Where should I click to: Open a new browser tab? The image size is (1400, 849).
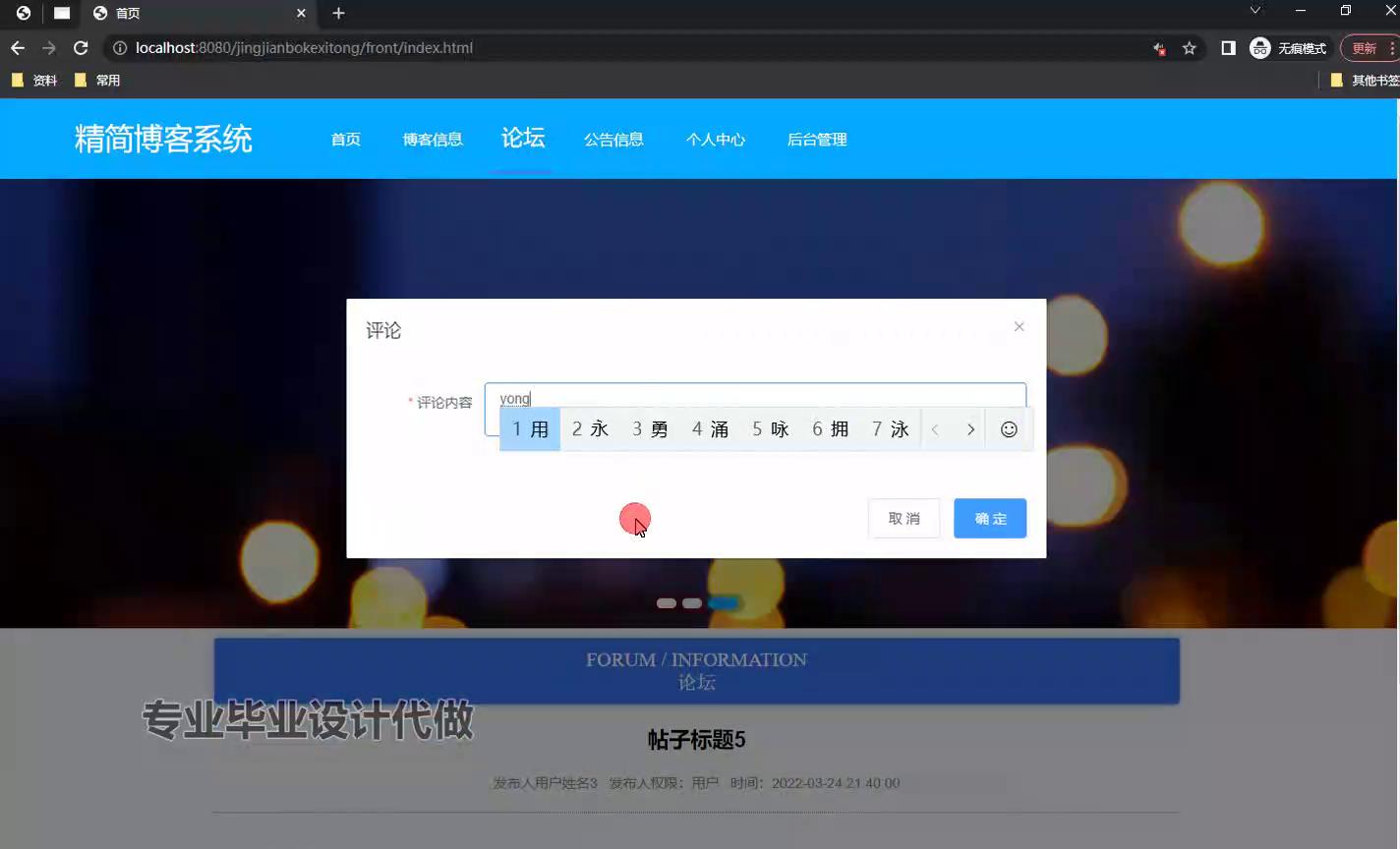click(x=338, y=13)
